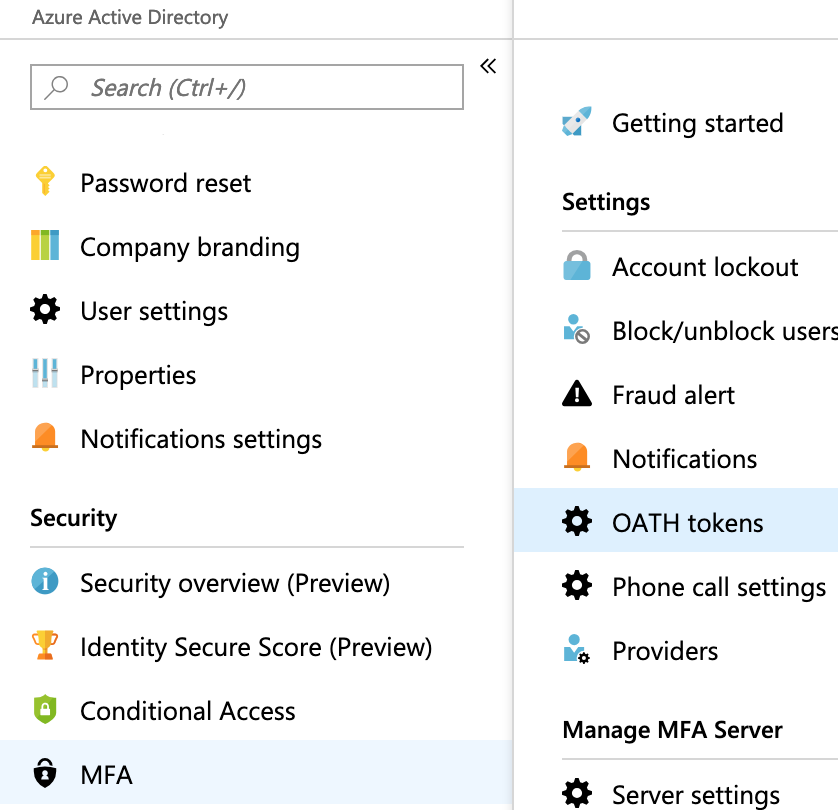Open Notifications settings

[x=201, y=439]
